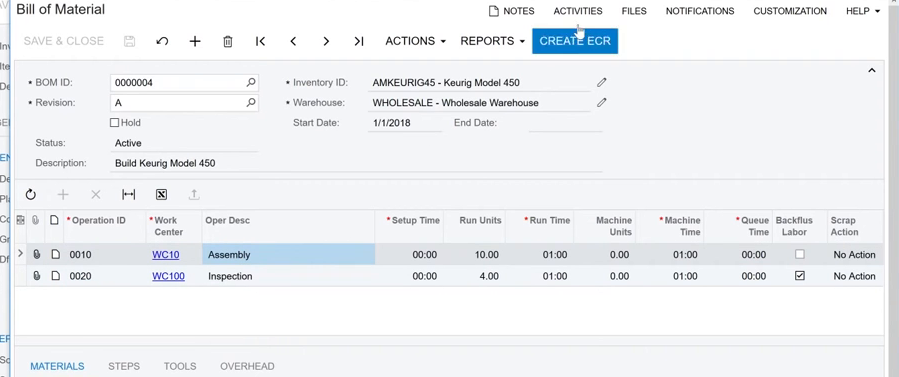Click grid upload arrow icon
Screen dimensions: 899x377
(194, 195)
